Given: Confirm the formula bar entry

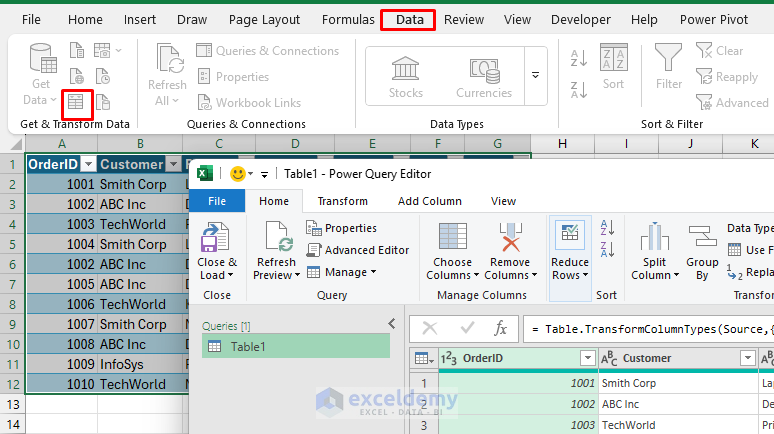Looking at the screenshot, I should (x=466, y=328).
